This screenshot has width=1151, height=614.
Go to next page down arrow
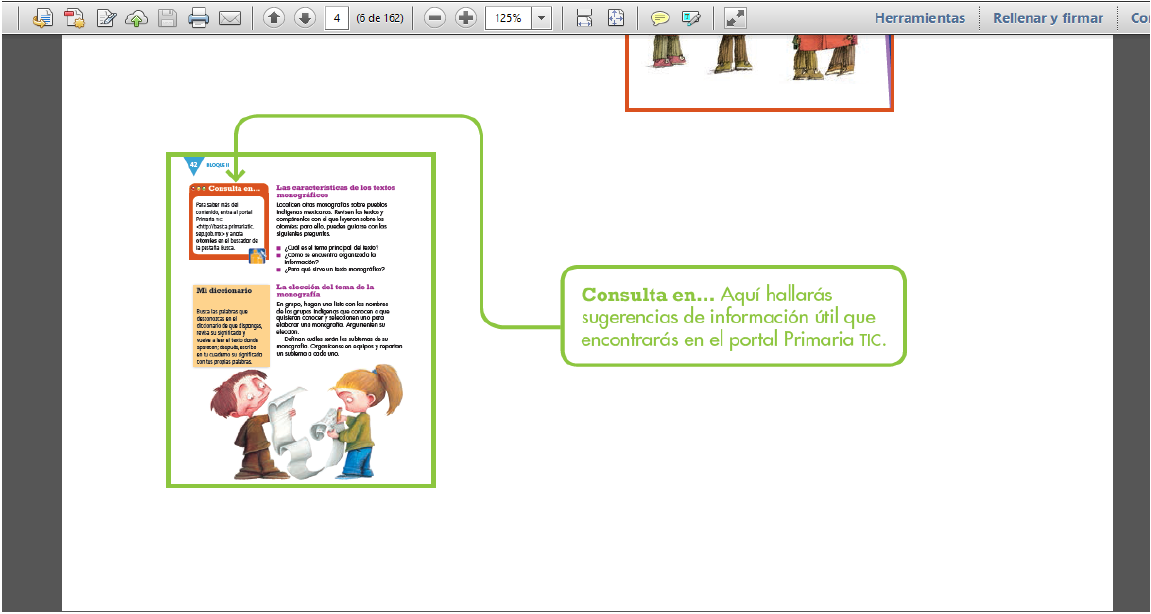tap(304, 18)
